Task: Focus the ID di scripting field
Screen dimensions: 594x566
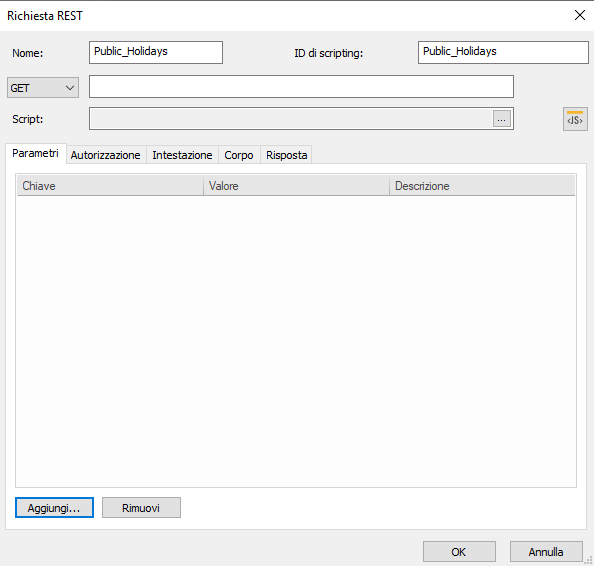Action: tap(503, 52)
